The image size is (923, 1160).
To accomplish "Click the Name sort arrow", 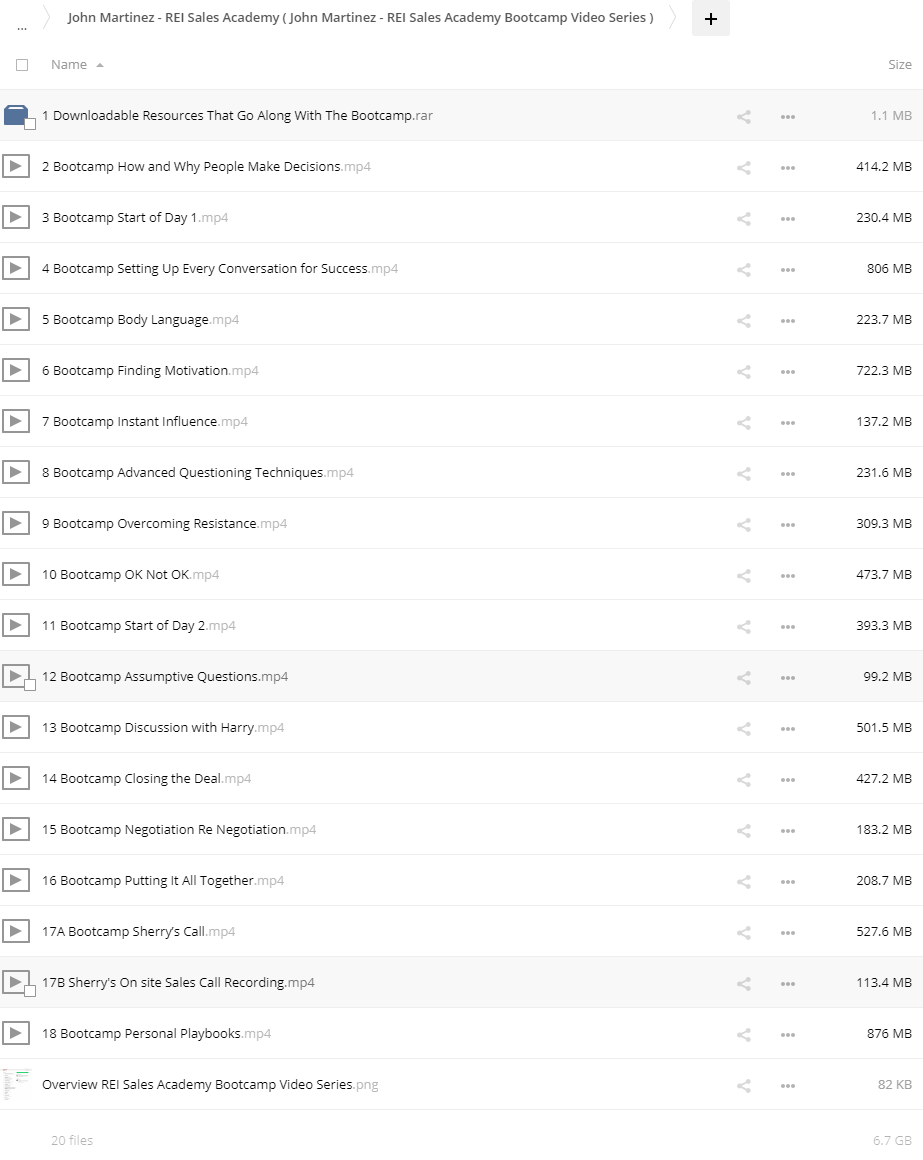I will point(100,65).
